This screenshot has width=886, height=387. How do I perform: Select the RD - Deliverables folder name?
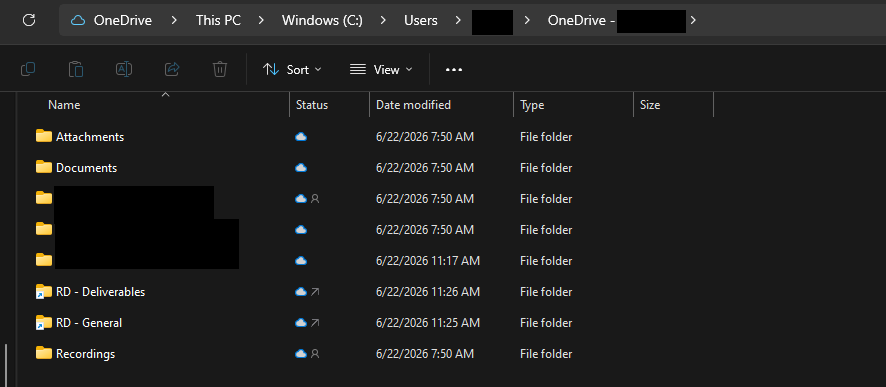point(101,292)
